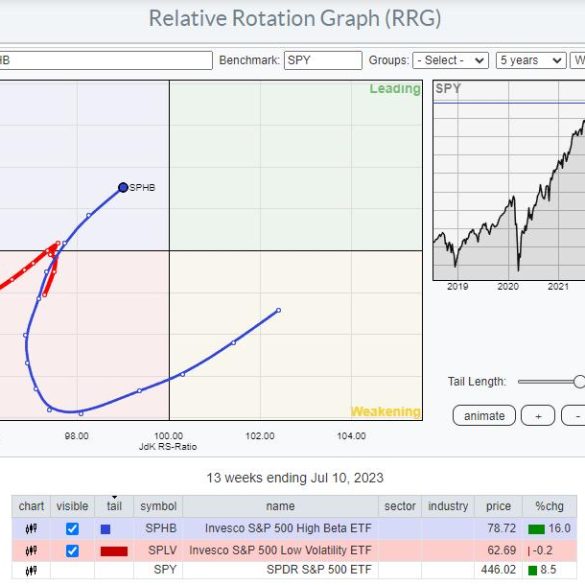The width and height of the screenshot is (585, 585).
Task: Click the 8.5 percent change value
Action: tap(548, 570)
